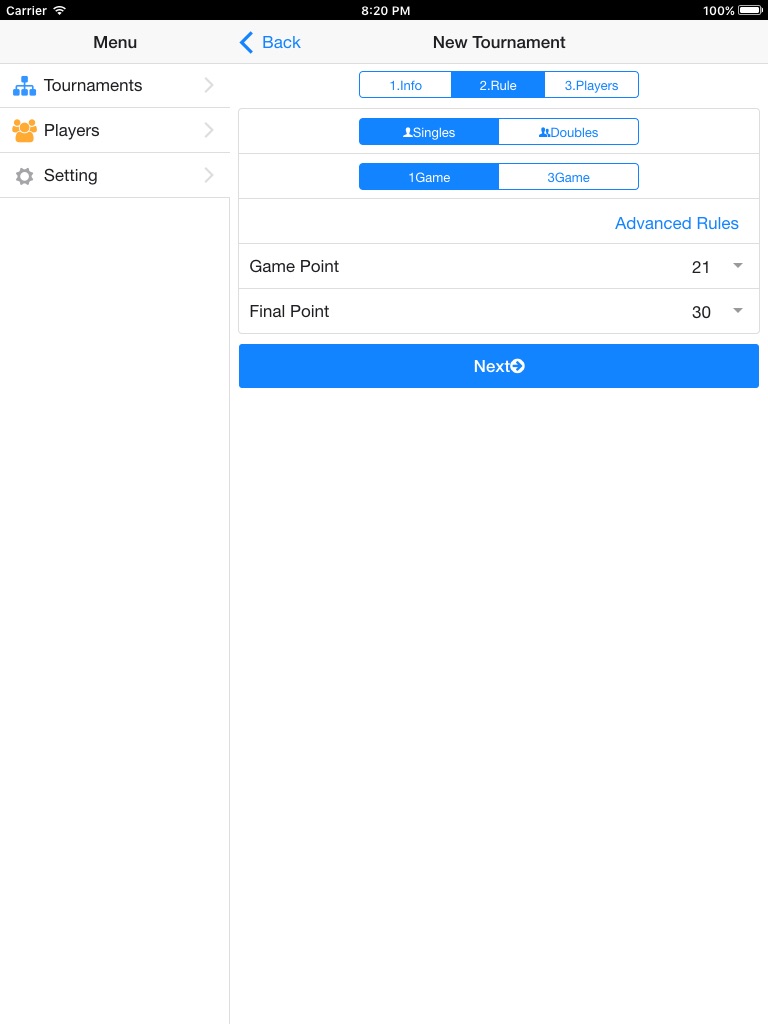This screenshot has width=768, height=1024.
Task: Open the Setting menu item
Action: tap(71, 176)
